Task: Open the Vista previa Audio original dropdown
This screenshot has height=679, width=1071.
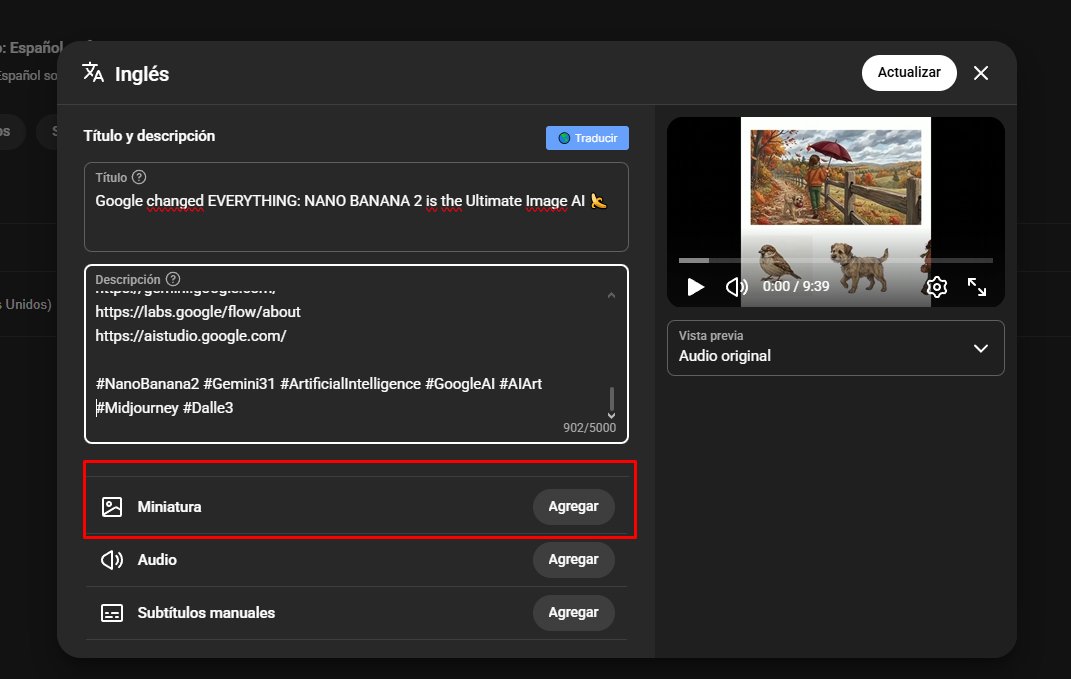Action: tap(835, 348)
